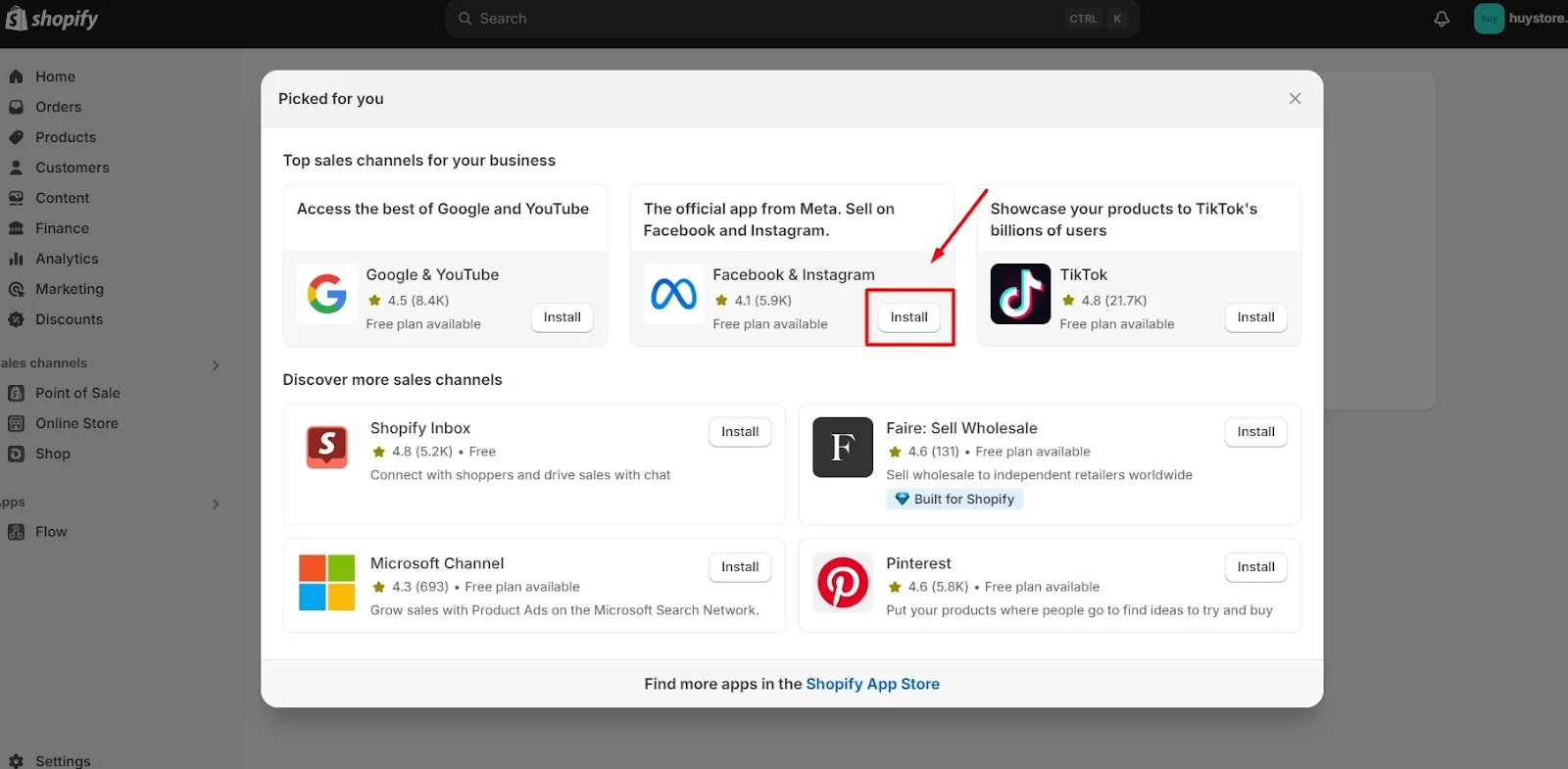Screen dimensions: 1568x769
Task: Open the notifications bell icon
Action: [x=1442, y=19]
